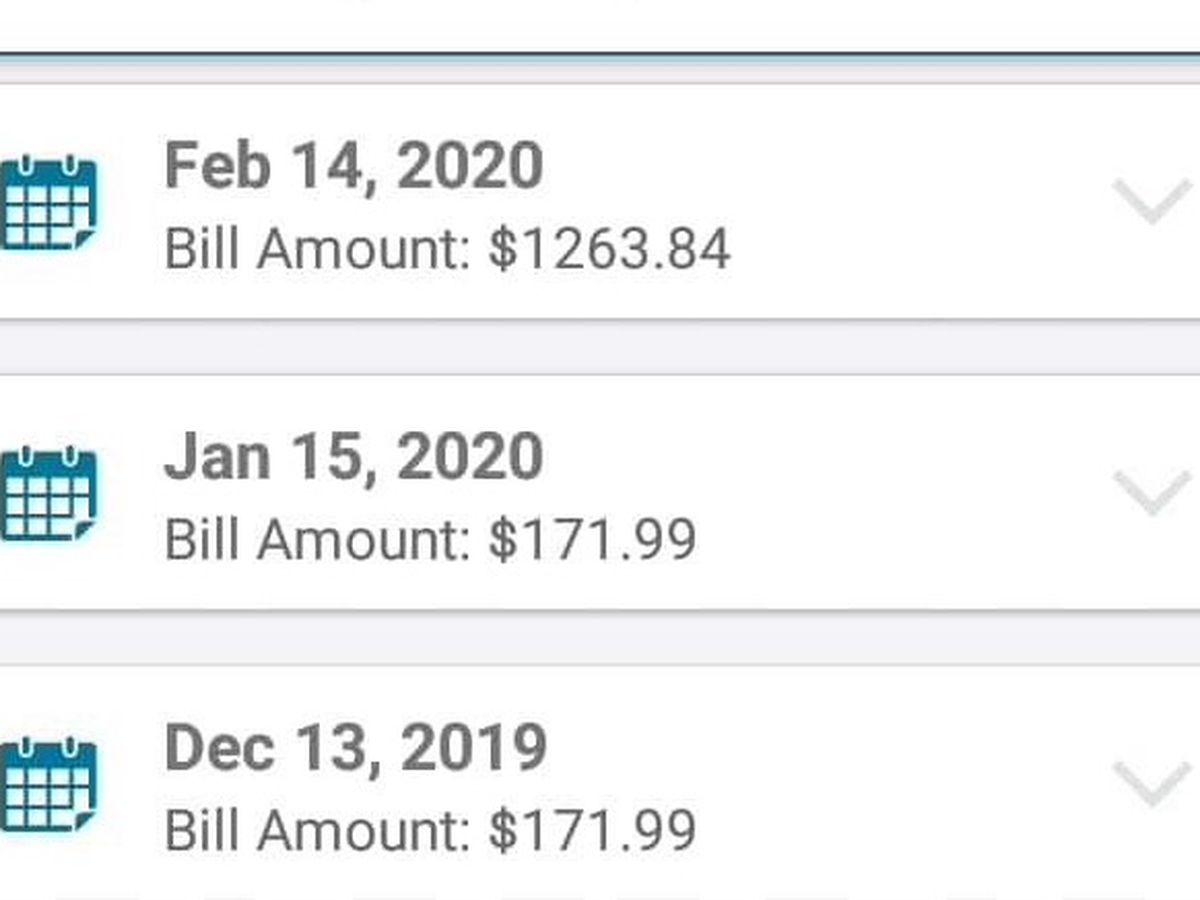
Task: Select the Jan 15, 2020 date heading
Action: (x=354, y=457)
